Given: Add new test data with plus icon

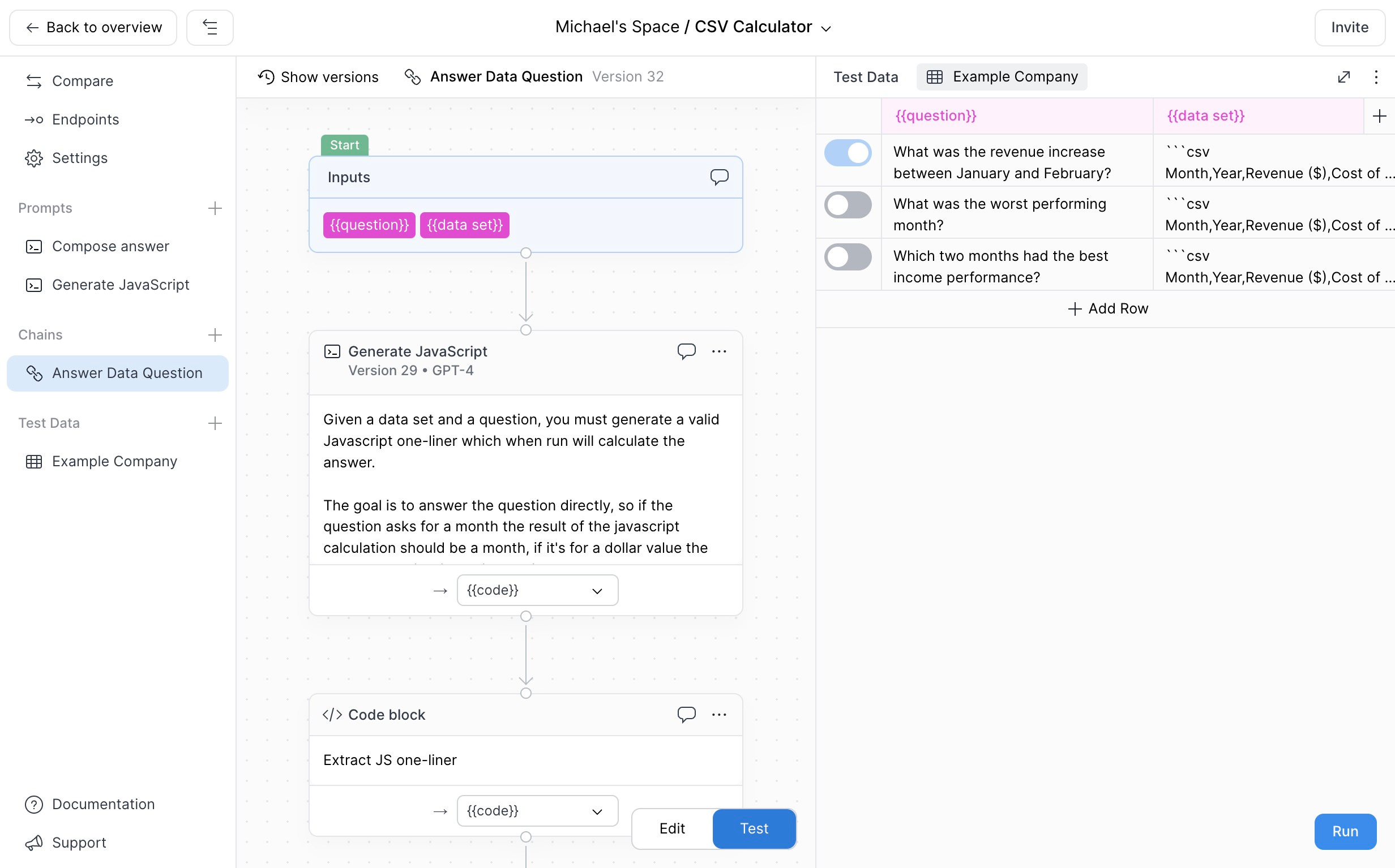Looking at the screenshot, I should (x=215, y=423).
